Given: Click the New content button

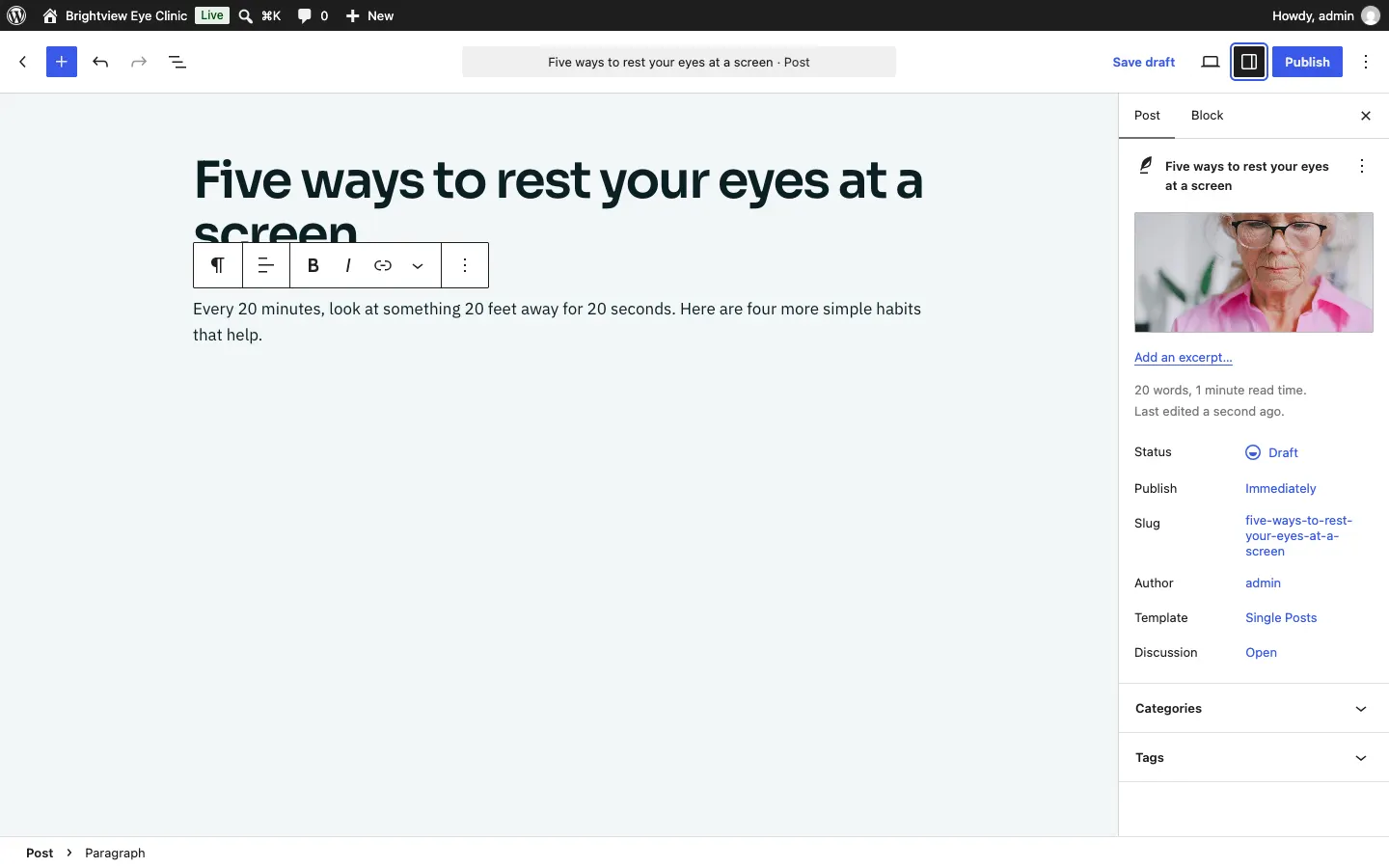Looking at the screenshot, I should pos(369,15).
